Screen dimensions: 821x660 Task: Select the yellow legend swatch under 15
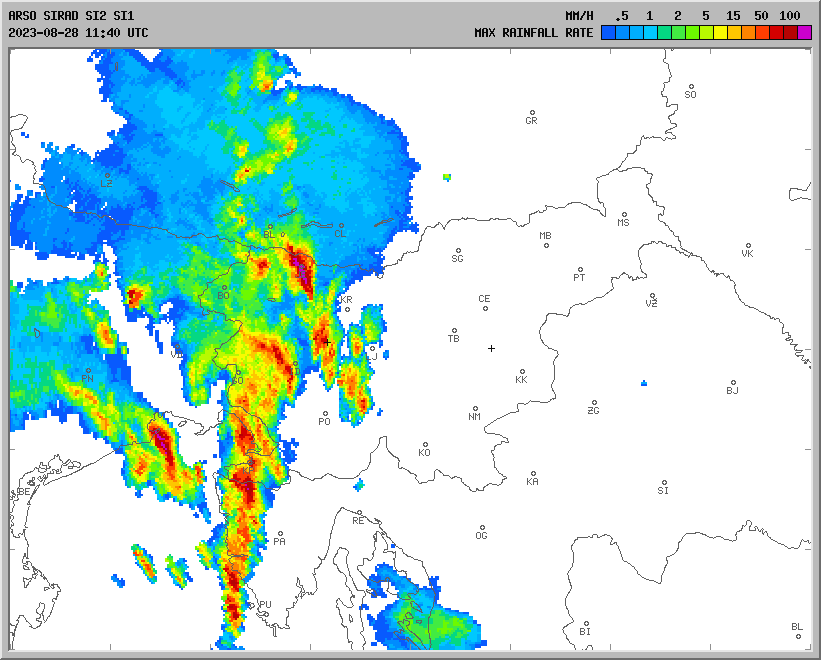(x=734, y=33)
